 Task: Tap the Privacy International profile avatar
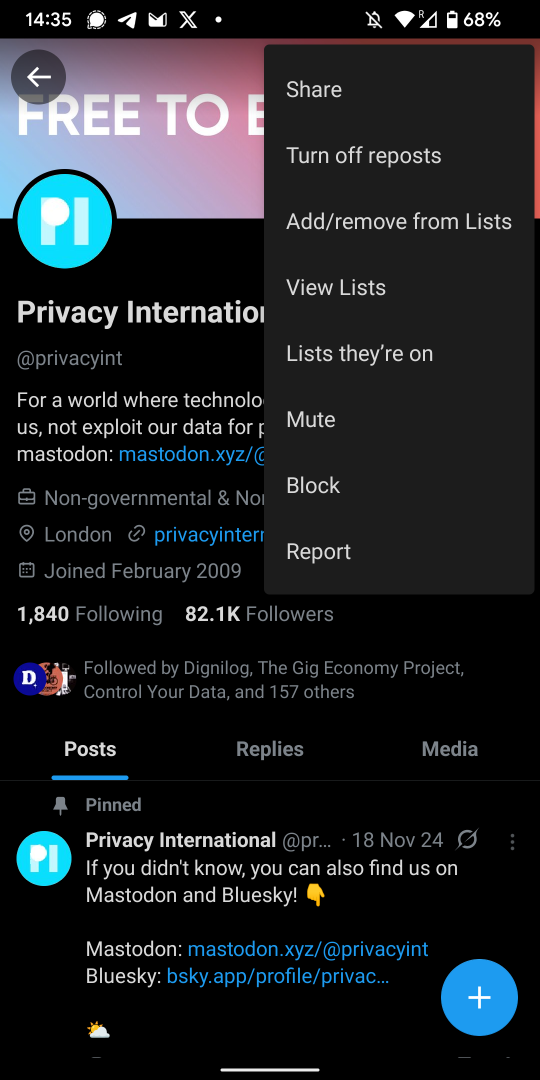tap(65, 221)
